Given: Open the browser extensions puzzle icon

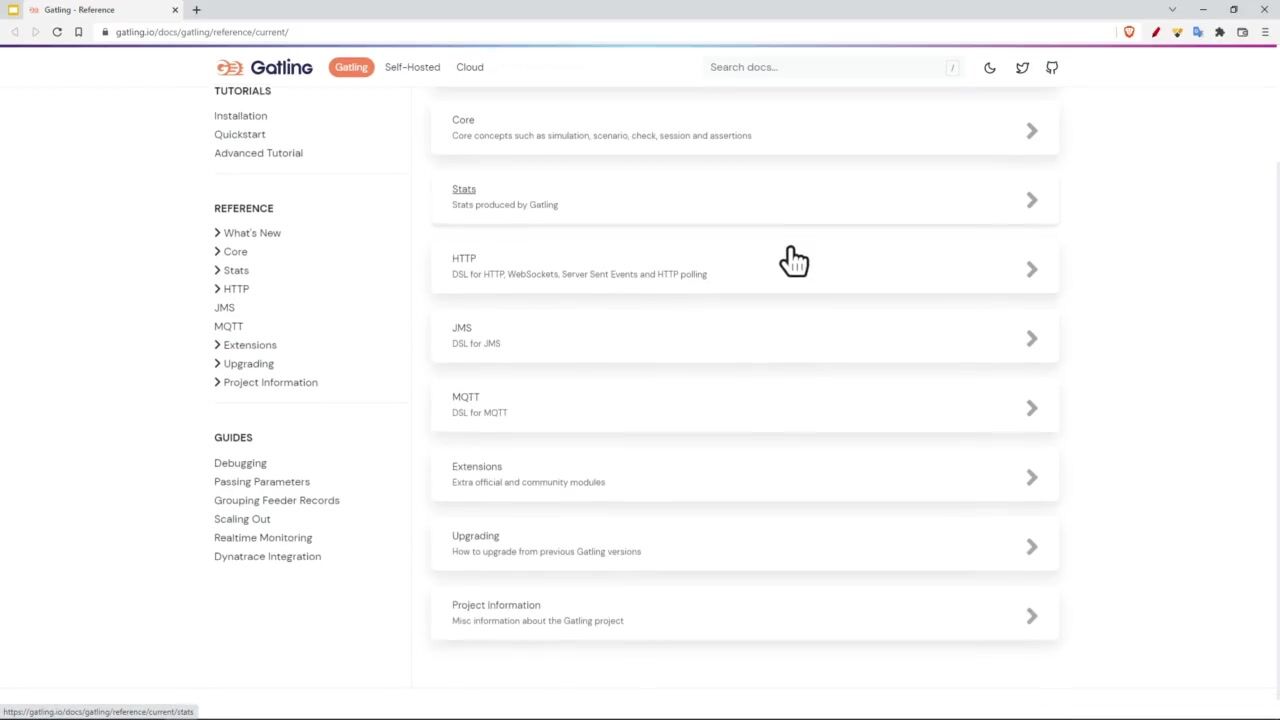Looking at the screenshot, I should (x=1220, y=32).
